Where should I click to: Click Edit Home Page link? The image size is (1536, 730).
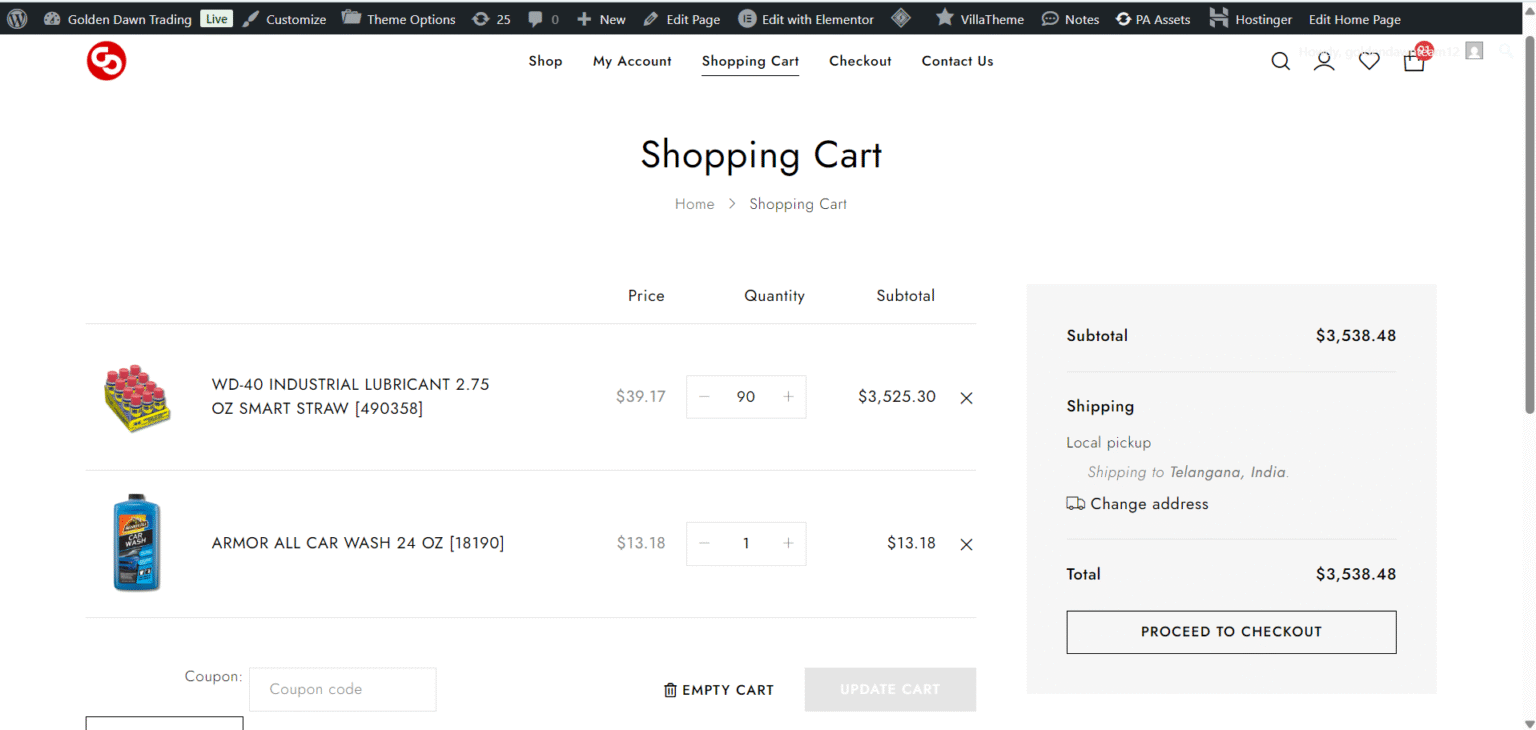point(1355,19)
